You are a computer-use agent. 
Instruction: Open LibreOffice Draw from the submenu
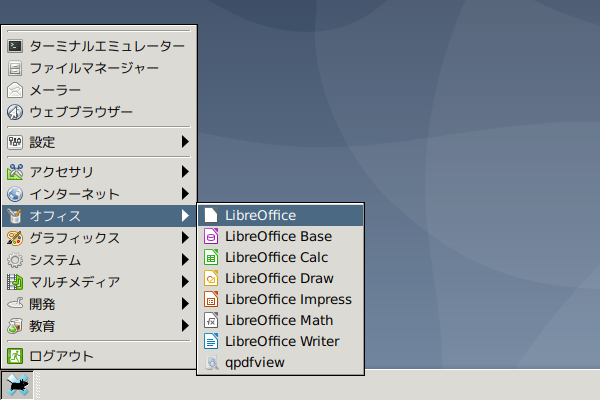tap(280, 278)
